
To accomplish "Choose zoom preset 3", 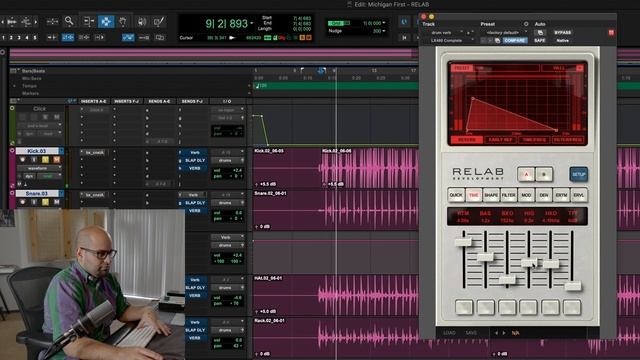I will click(19, 38).
